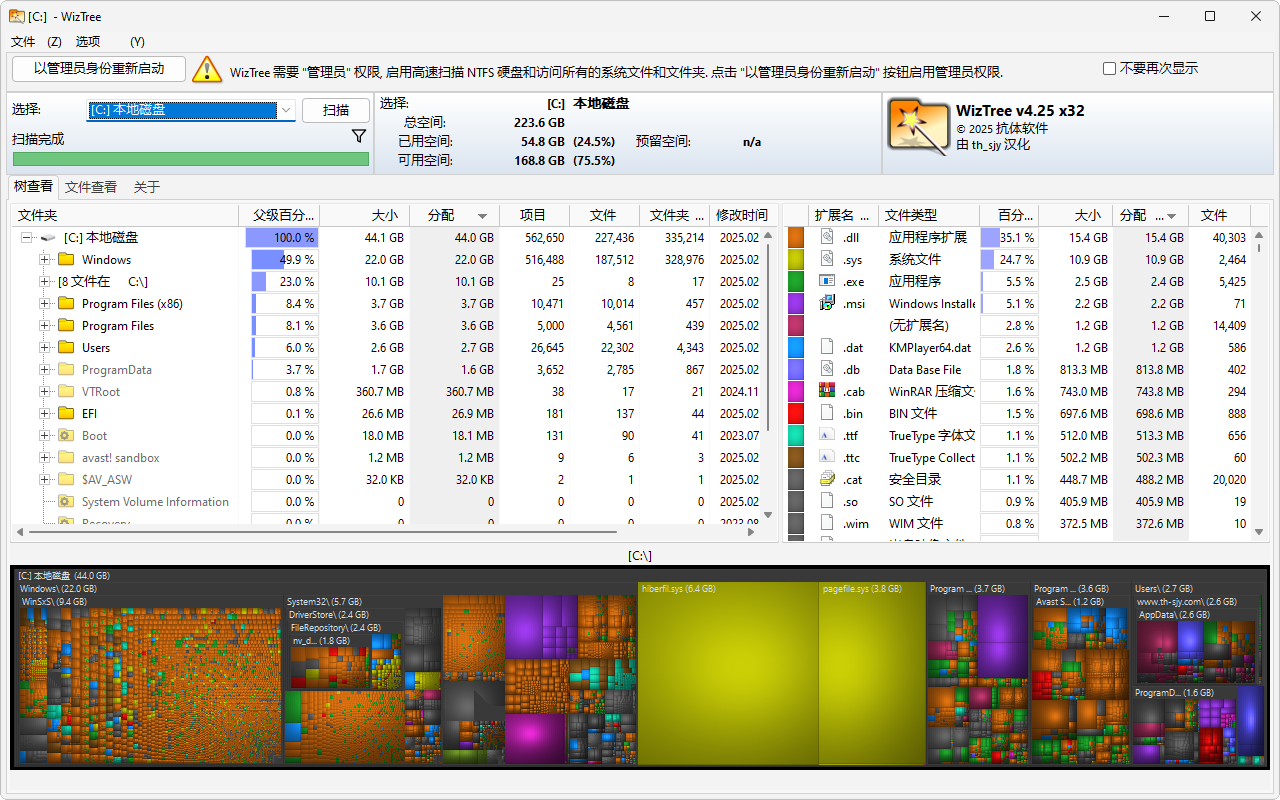Select the [8 文件在 C:\] row
This screenshot has width=1280, height=800.
click(x=390, y=282)
